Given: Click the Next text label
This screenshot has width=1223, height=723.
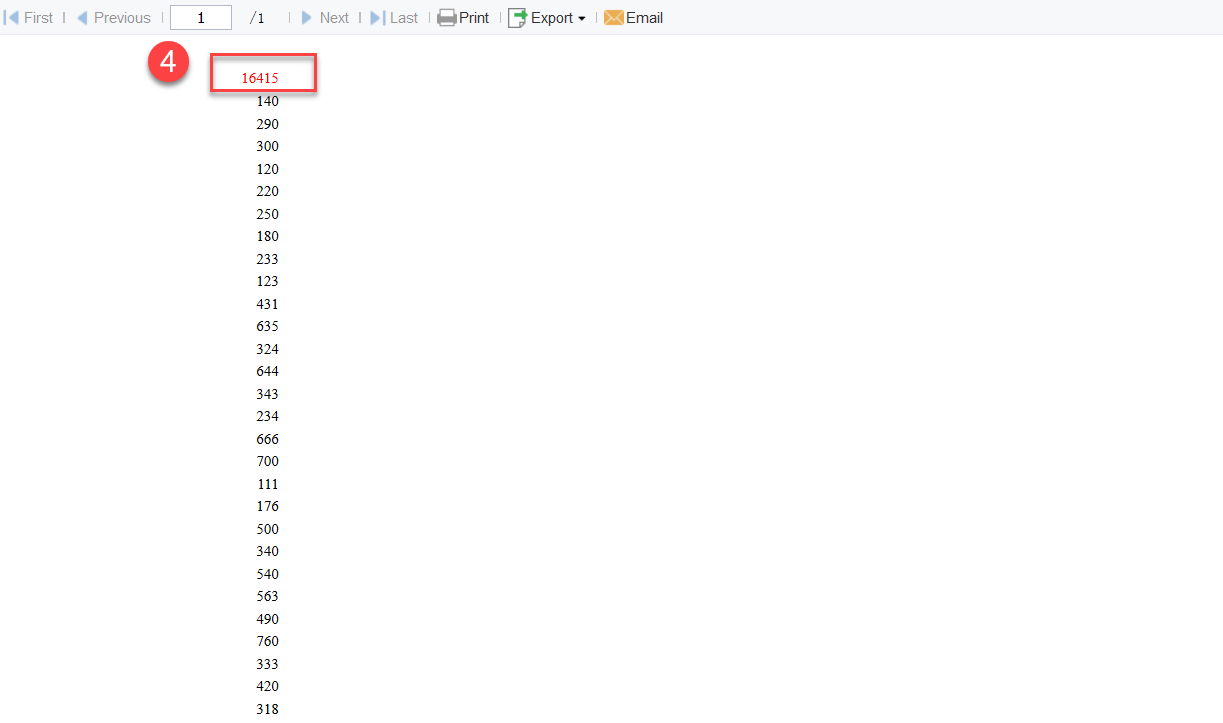Looking at the screenshot, I should point(334,17).
